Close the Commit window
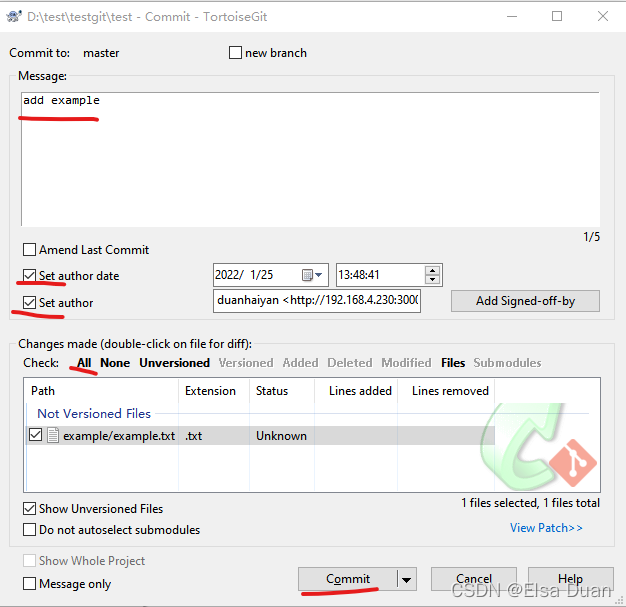 pos(603,16)
